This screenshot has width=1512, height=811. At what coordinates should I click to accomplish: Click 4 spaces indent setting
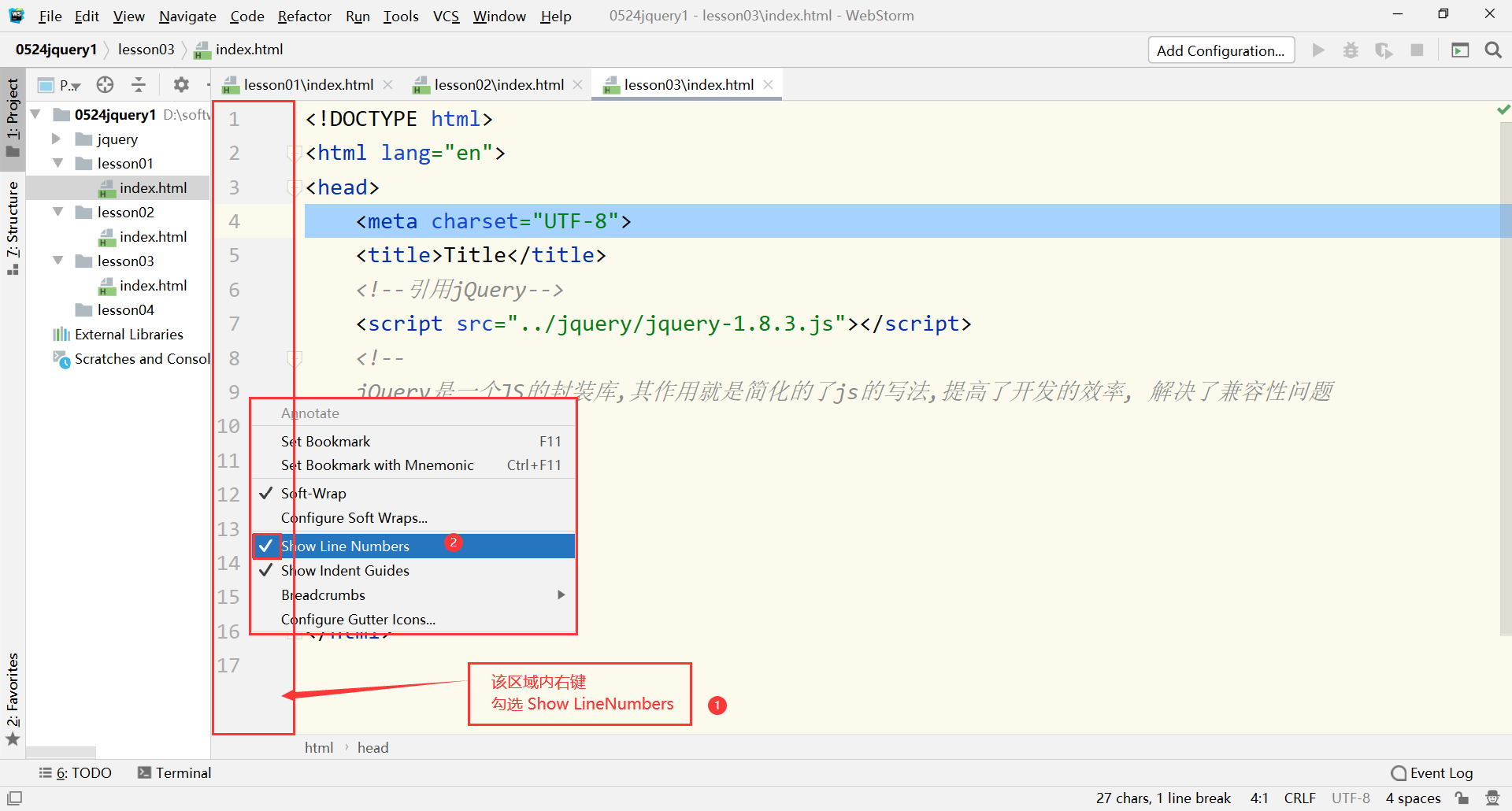coord(1413,798)
